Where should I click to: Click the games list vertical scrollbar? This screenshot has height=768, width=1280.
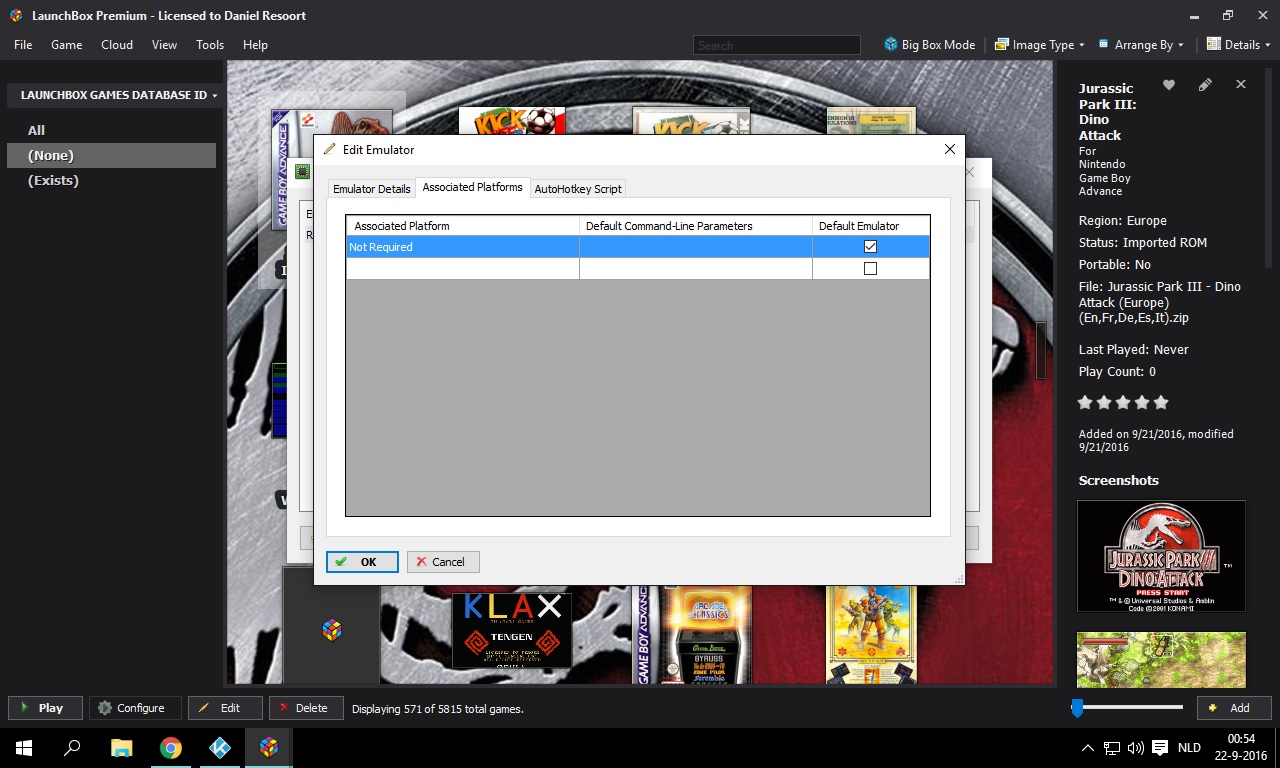(1041, 350)
